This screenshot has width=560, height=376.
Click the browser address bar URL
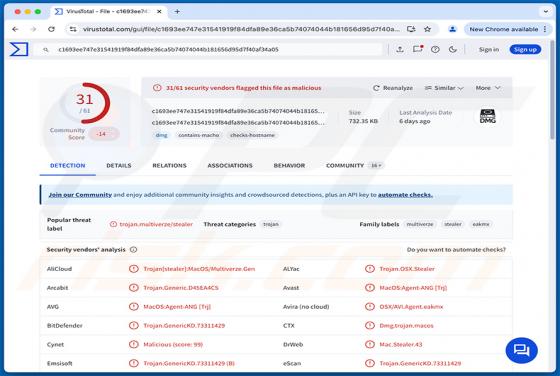(x=241, y=29)
